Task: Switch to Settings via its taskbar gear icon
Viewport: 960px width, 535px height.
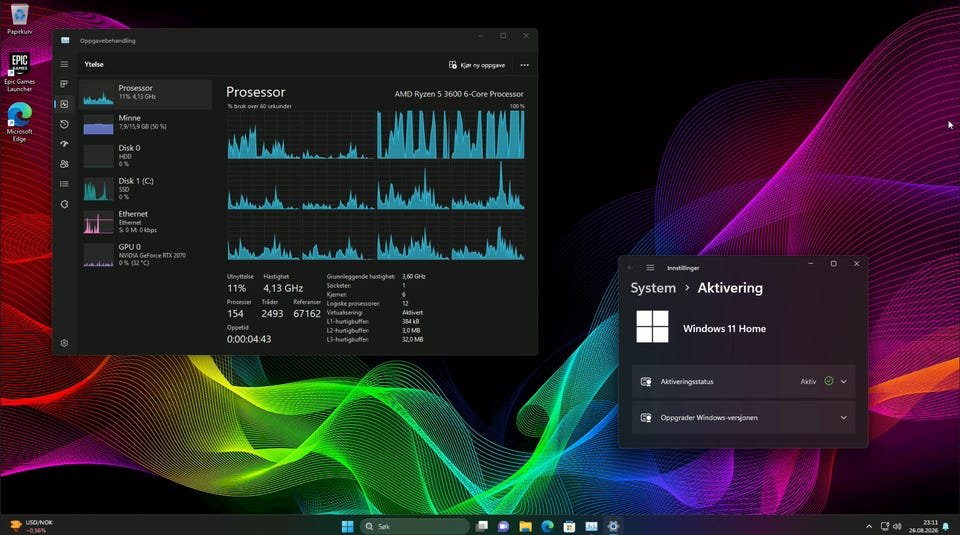Action: click(613, 526)
